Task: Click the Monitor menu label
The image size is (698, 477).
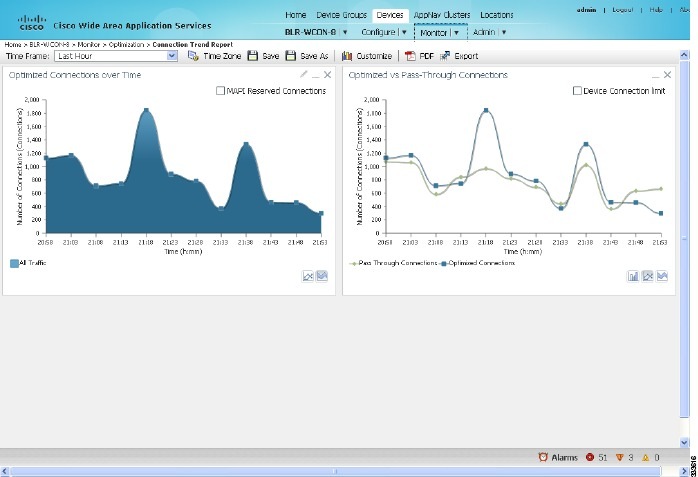Action: pyautogui.click(x=434, y=32)
